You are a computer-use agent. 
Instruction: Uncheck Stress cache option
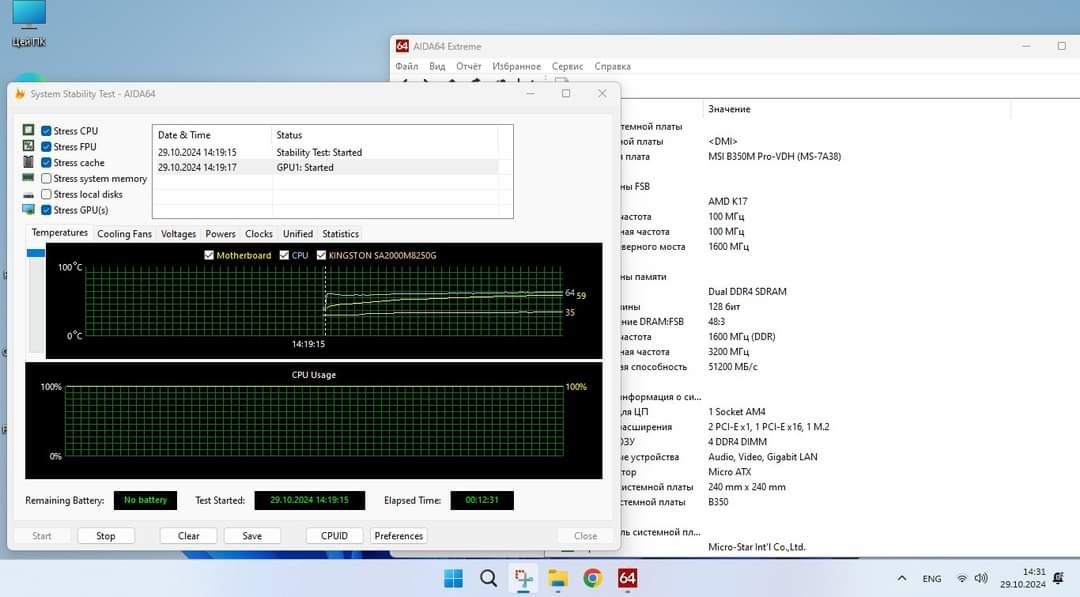46,163
